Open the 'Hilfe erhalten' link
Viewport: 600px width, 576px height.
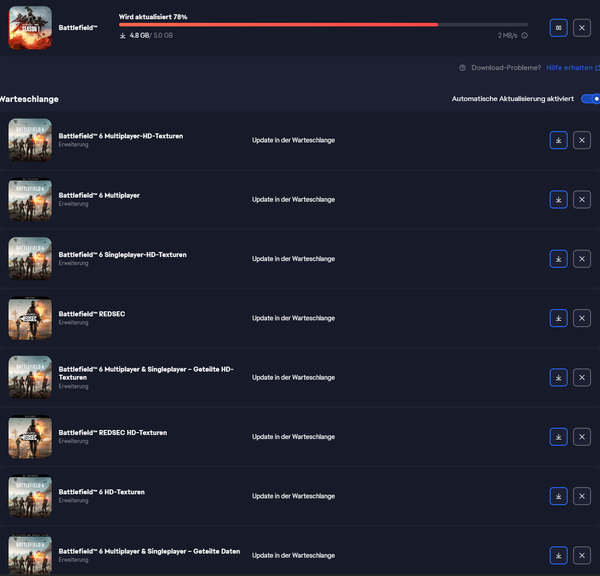click(569, 68)
